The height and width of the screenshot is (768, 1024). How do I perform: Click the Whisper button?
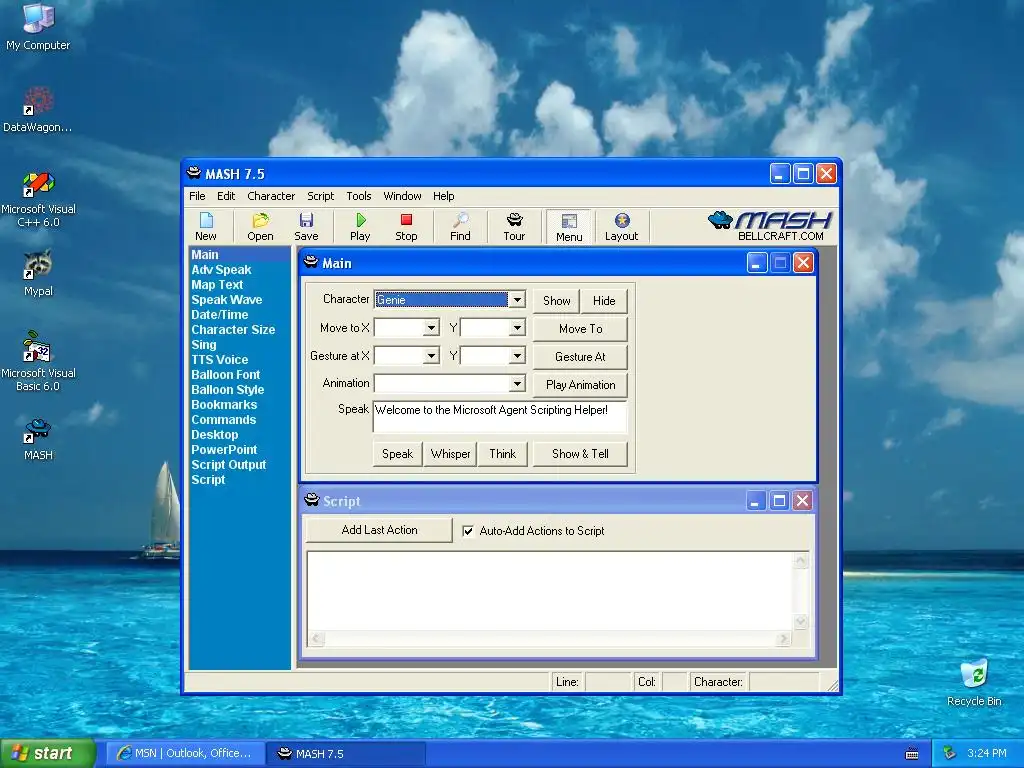[x=451, y=454]
